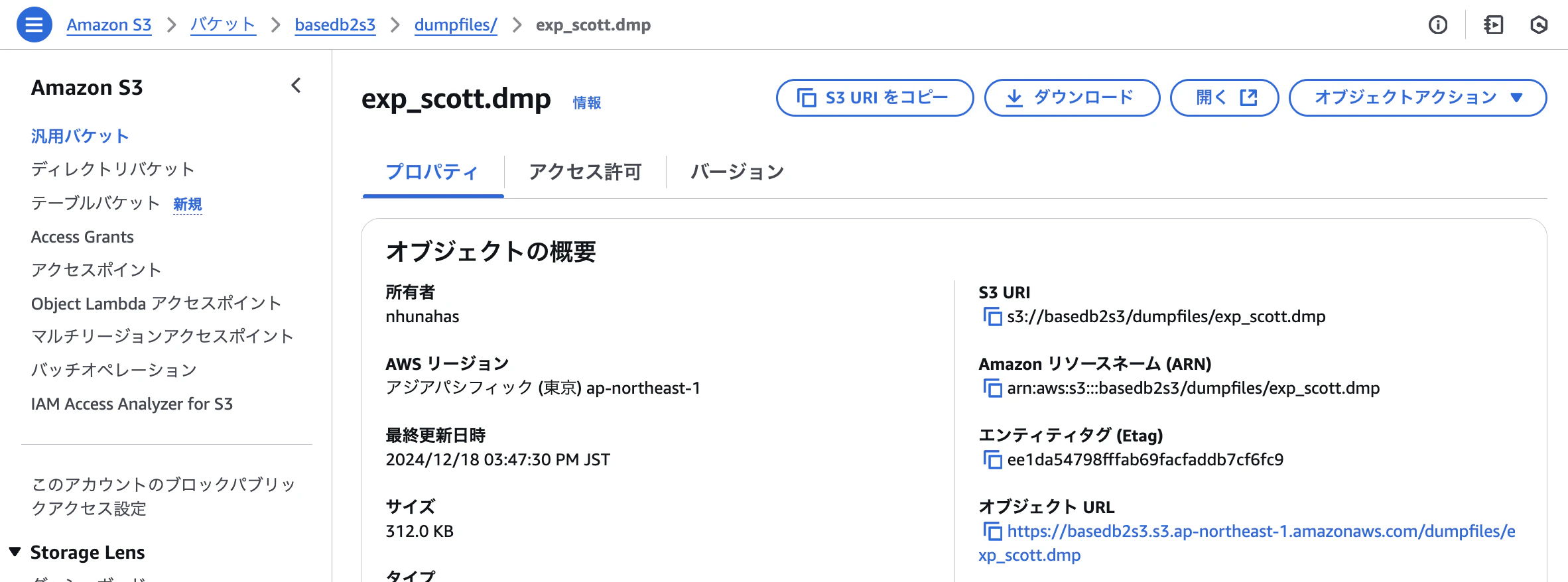1568x582 pixels.
Task: Open the 情報 link beside object name
Action: (587, 103)
